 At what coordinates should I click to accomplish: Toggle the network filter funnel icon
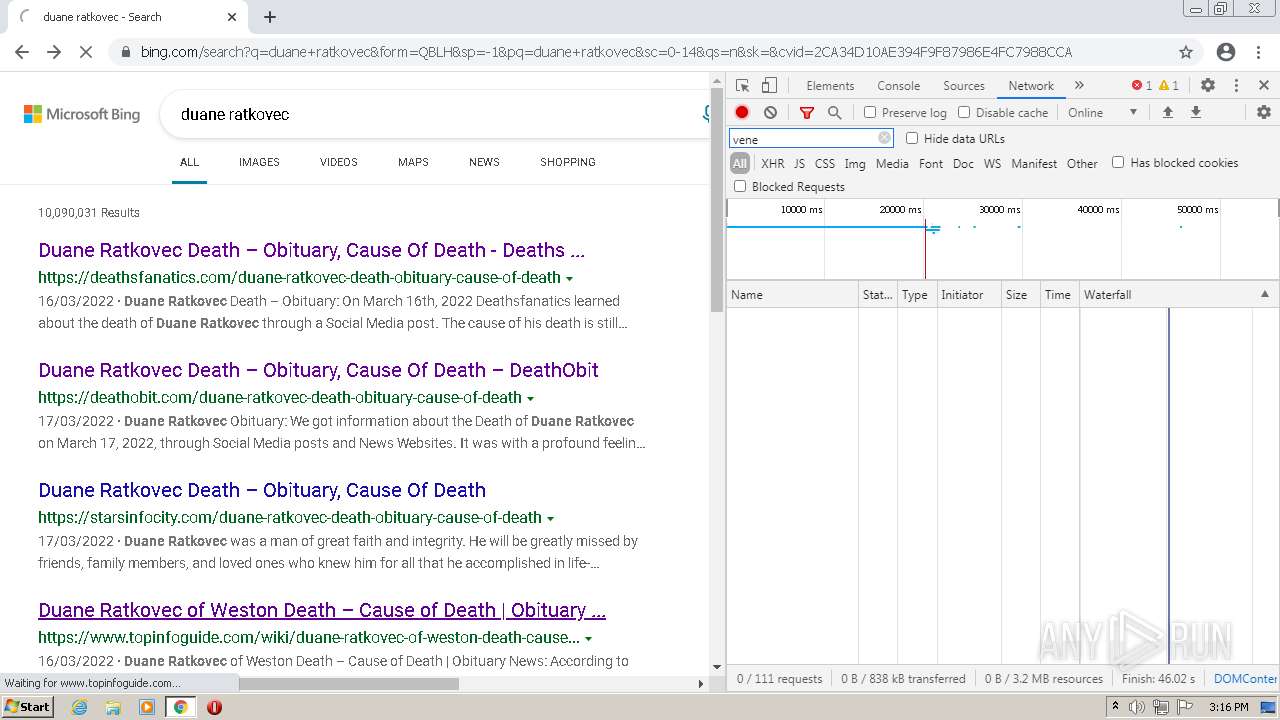807,113
